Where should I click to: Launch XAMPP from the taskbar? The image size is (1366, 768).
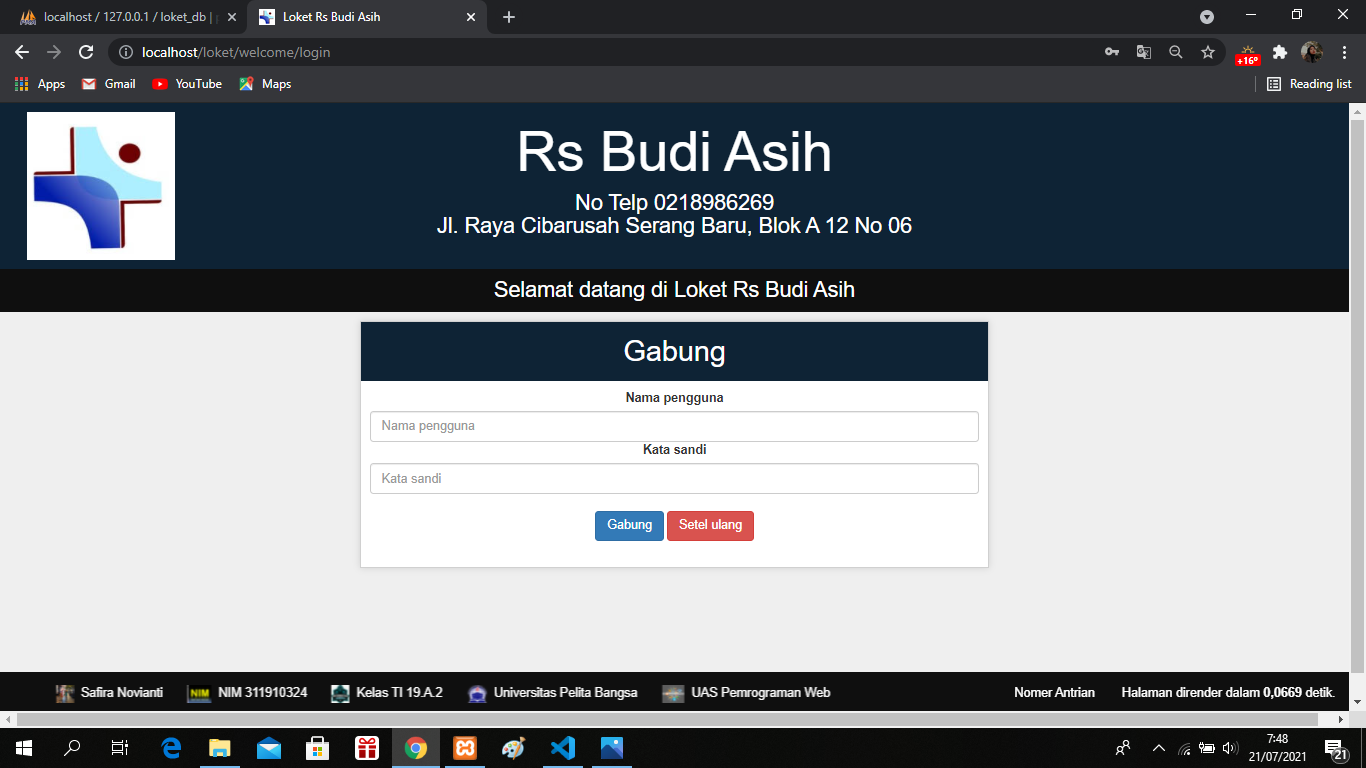[x=465, y=748]
